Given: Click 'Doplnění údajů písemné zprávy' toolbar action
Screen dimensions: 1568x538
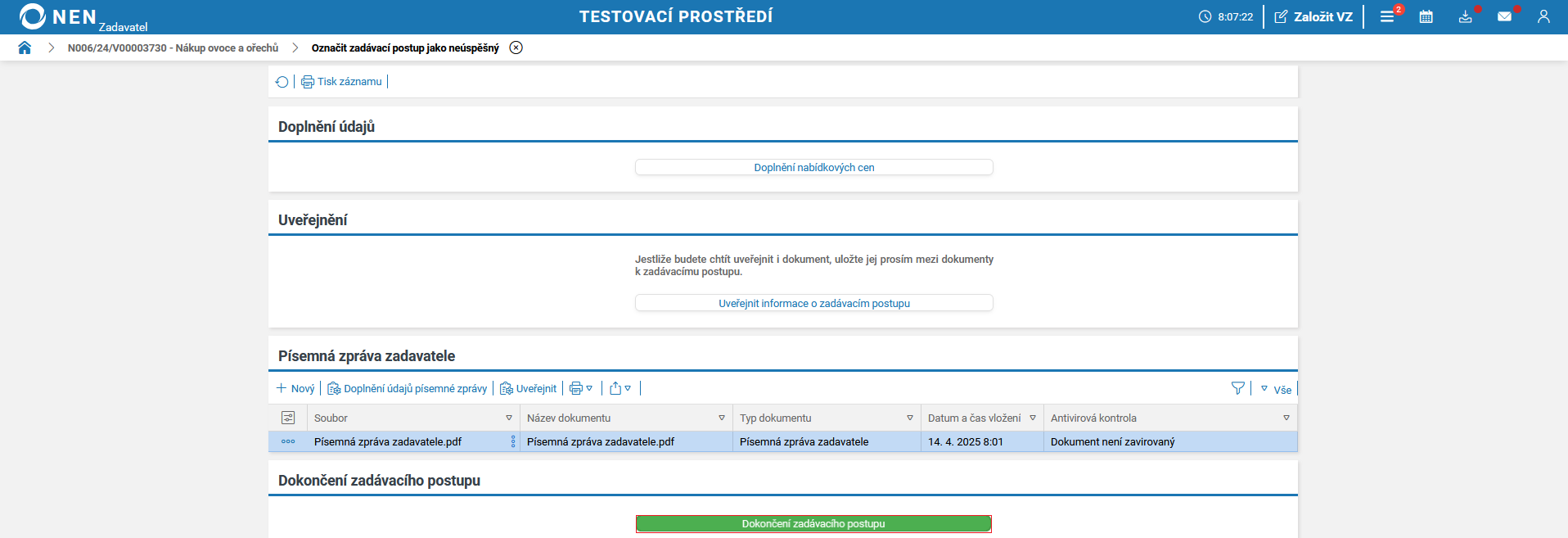Looking at the screenshot, I should pyautogui.click(x=408, y=388).
